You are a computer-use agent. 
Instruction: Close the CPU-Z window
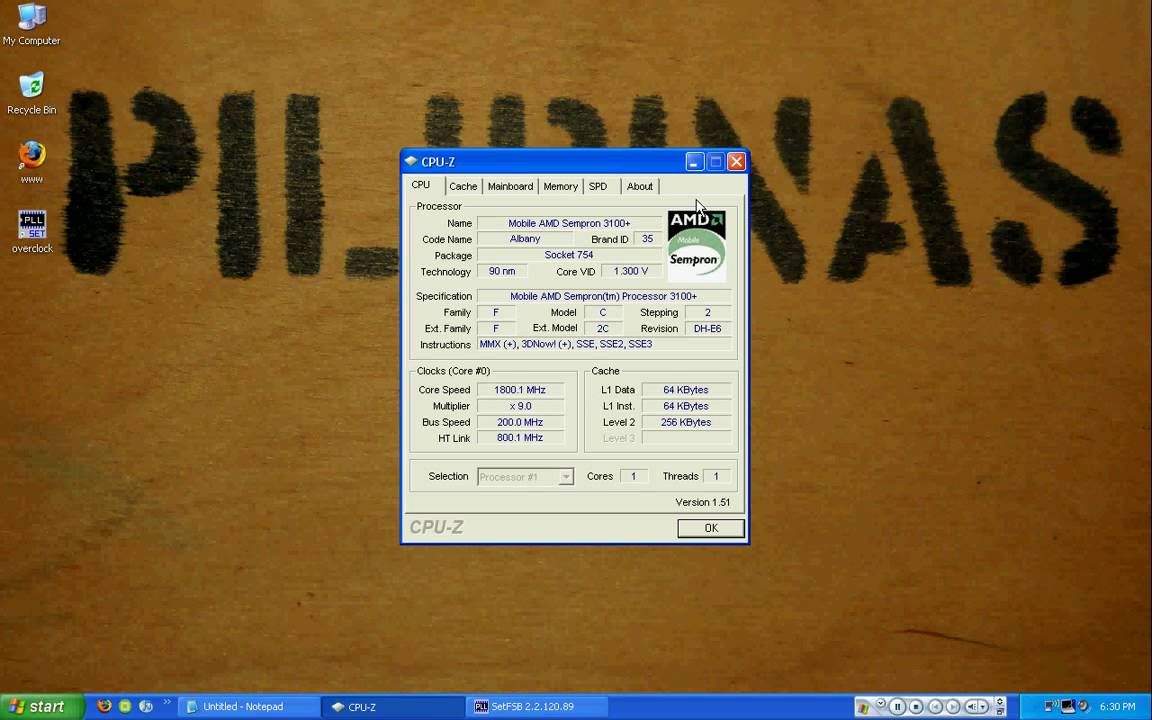[x=736, y=162]
